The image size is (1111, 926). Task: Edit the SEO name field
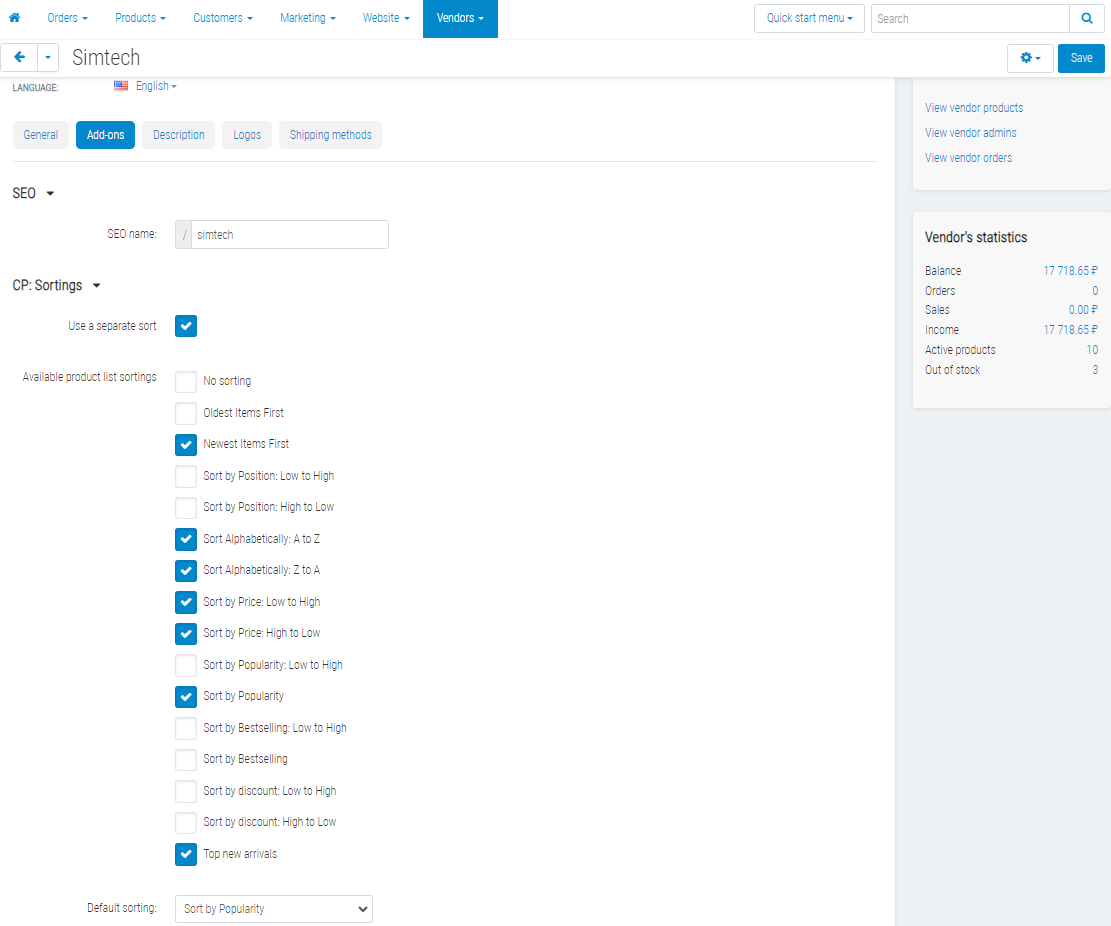[289, 235]
